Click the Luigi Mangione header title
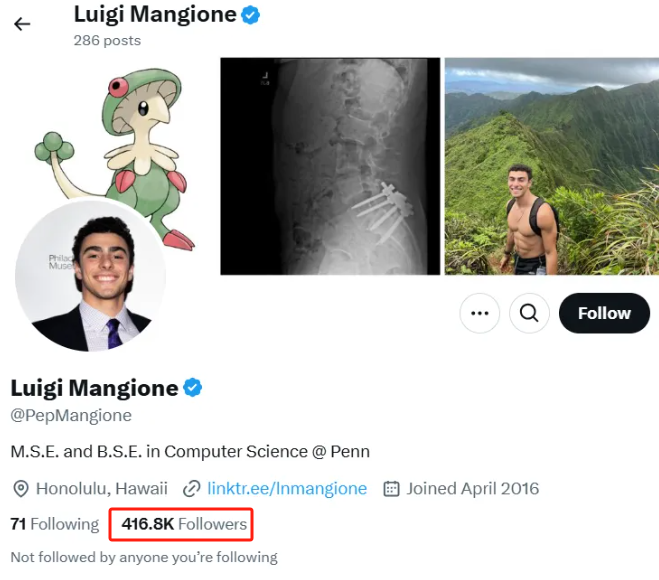 coord(155,14)
